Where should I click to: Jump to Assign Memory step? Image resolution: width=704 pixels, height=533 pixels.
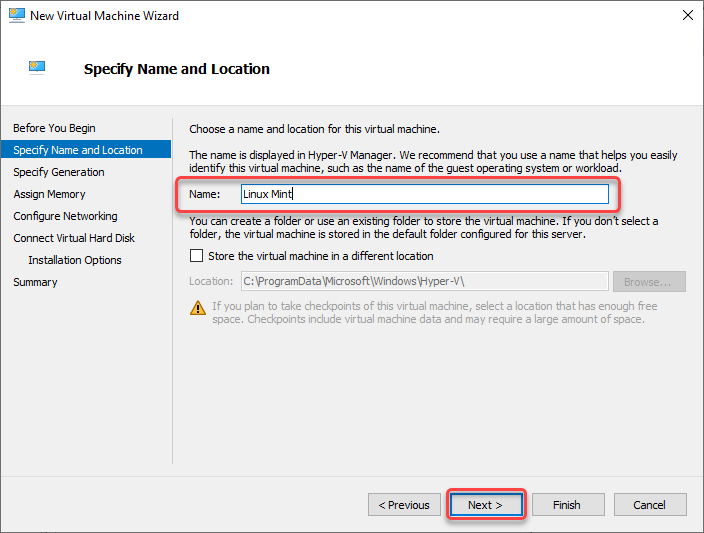coord(49,194)
